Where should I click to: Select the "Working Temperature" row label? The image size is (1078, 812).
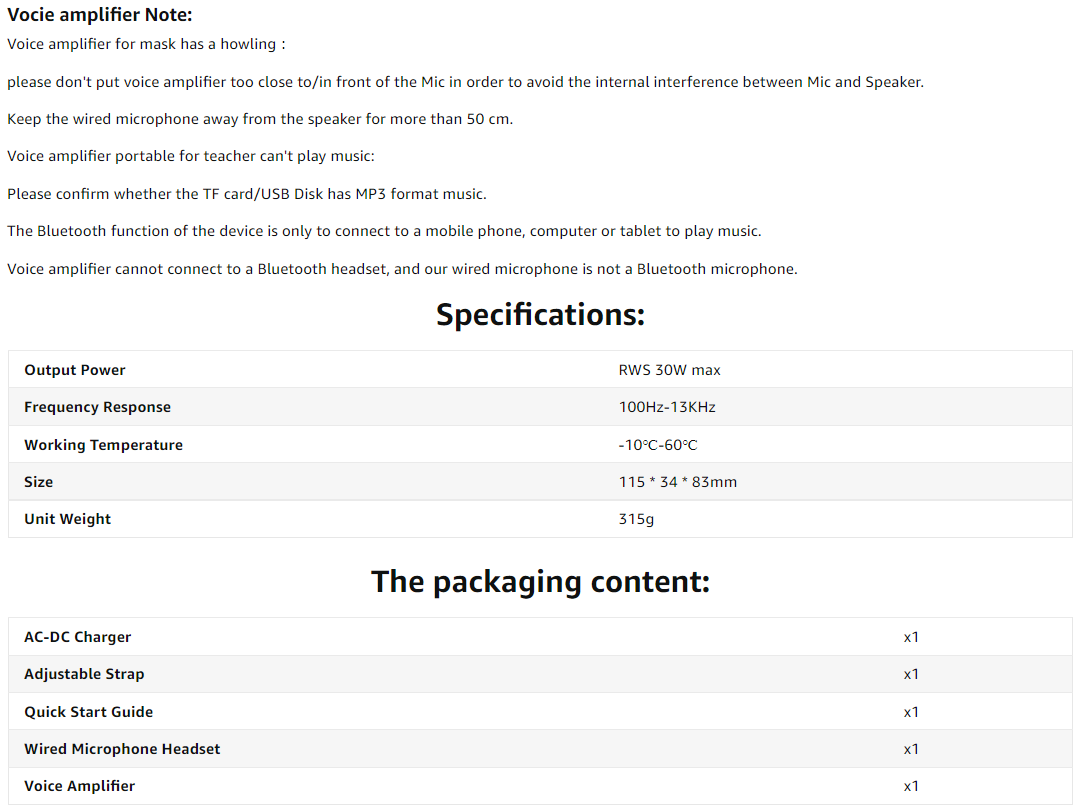[103, 445]
